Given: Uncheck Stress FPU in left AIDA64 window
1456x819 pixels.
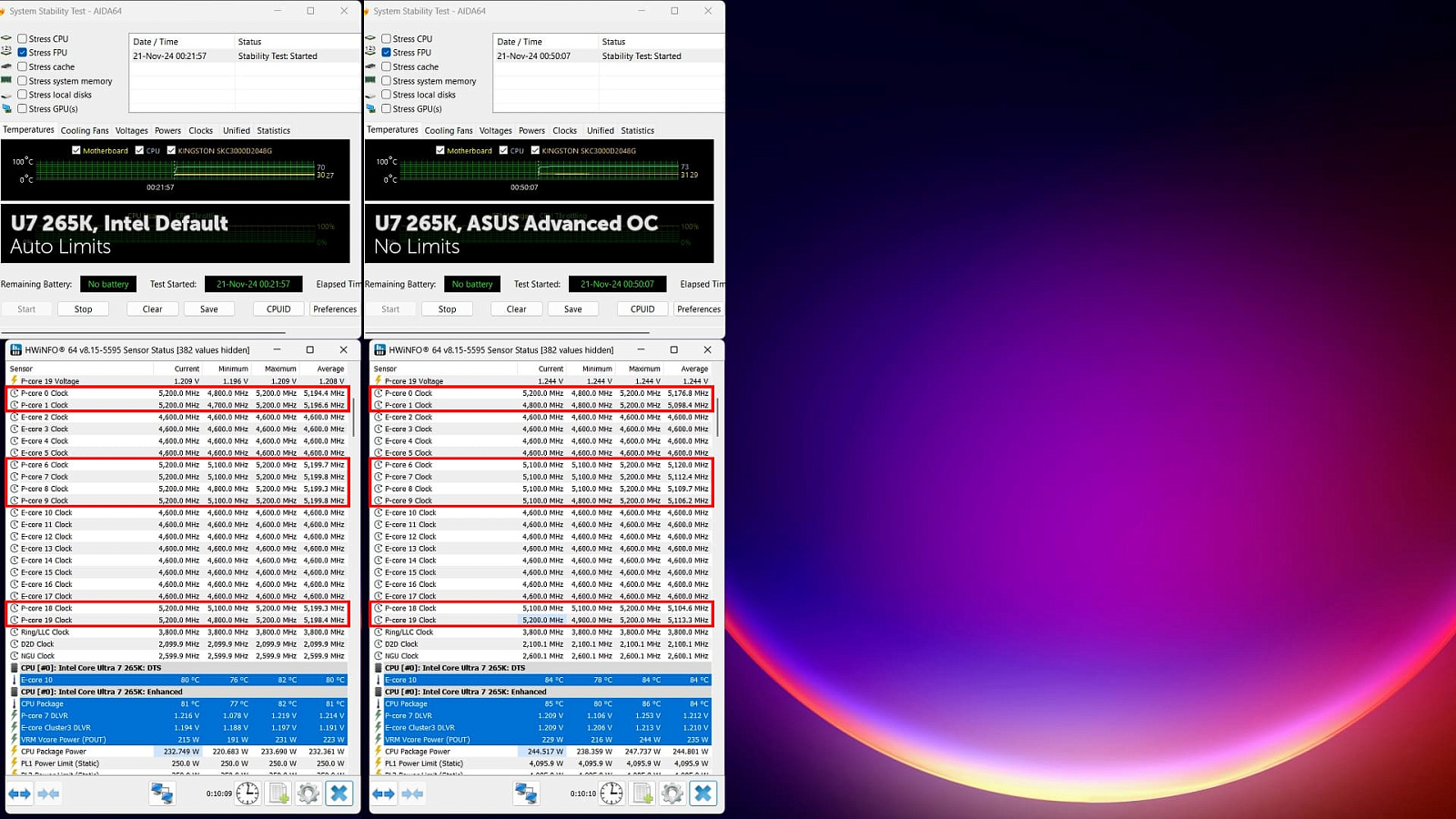Looking at the screenshot, I should pyautogui.click(x=22, y=52).
